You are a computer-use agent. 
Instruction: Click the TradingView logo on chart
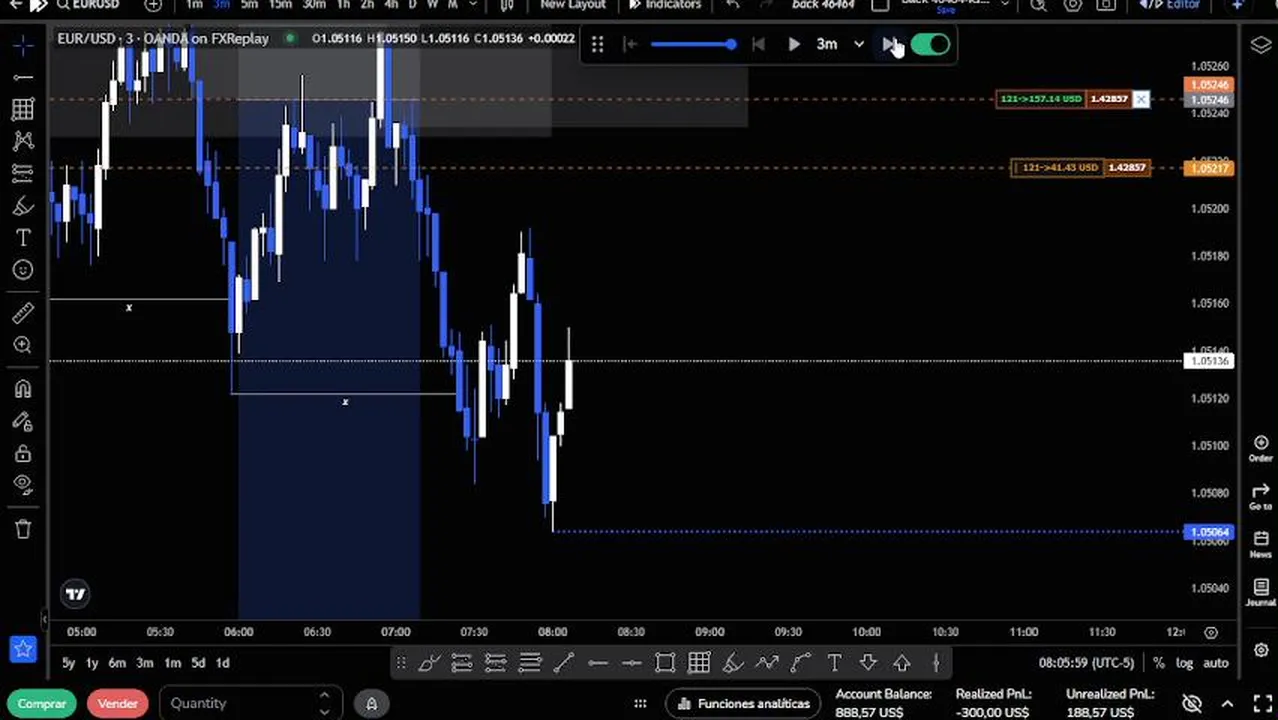[75, 595]
